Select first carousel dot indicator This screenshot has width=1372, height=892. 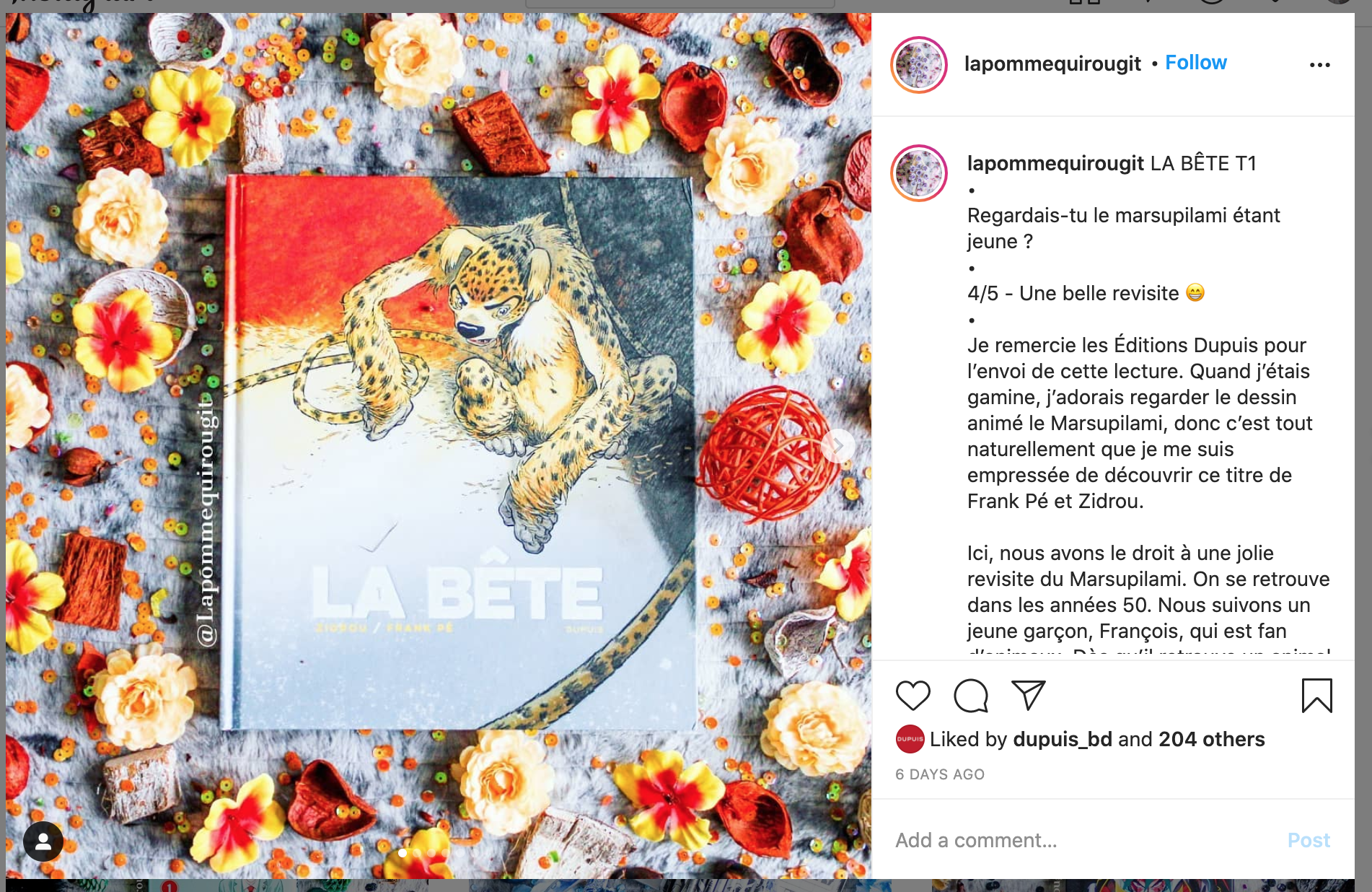(x=403, y=852)
